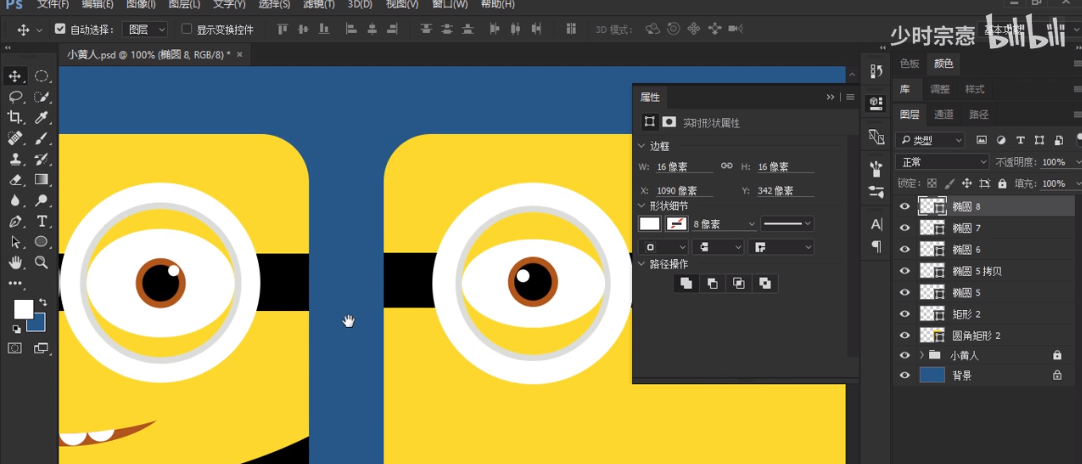Choose Intersect Shape Areas path operation

(739, 283)
